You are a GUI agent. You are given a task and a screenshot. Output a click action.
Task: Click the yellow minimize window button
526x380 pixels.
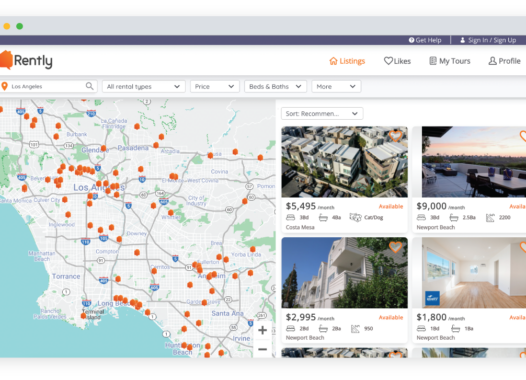tap(7, 26)
